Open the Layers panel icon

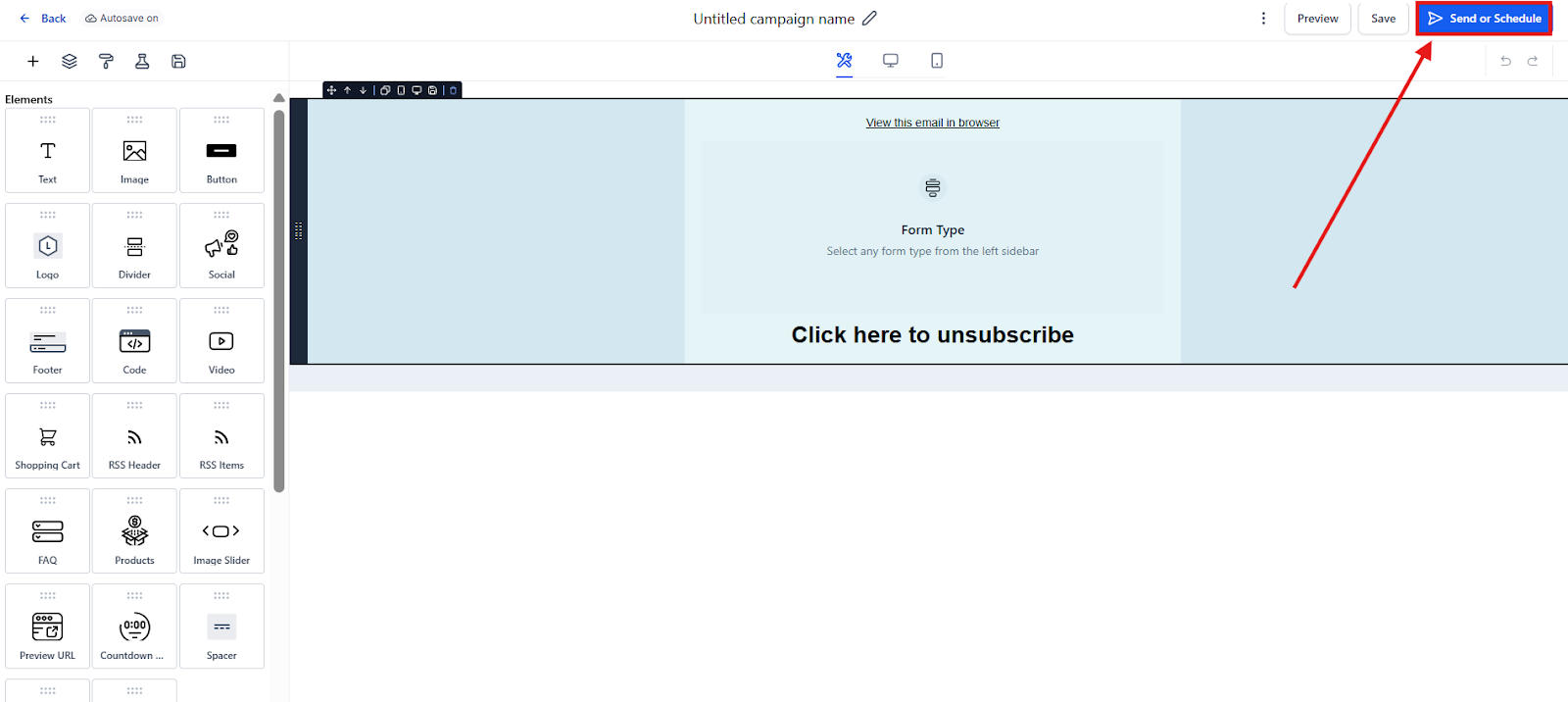(x=70, y=61)
